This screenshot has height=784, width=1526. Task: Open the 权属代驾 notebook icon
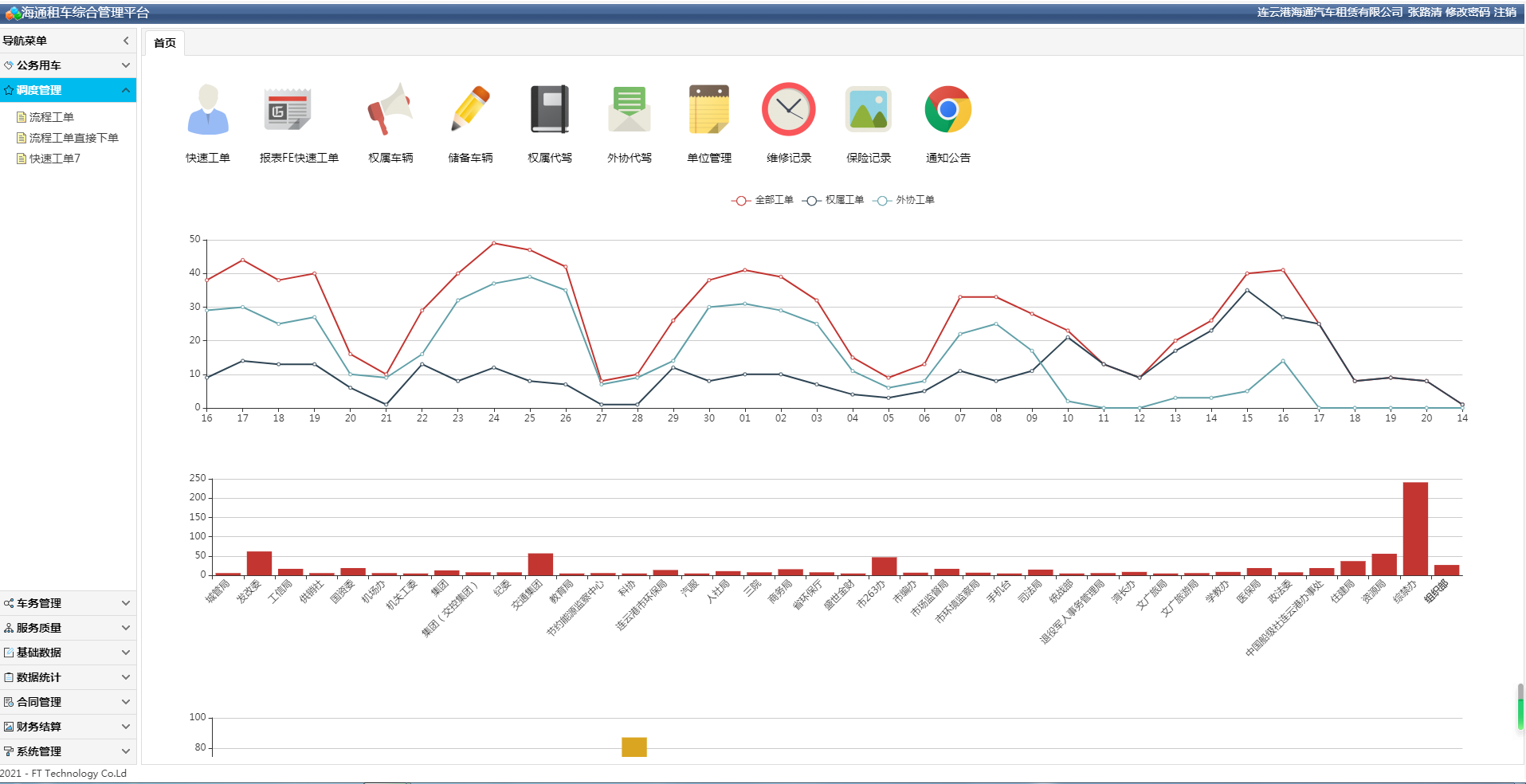[x=550, y=110]
